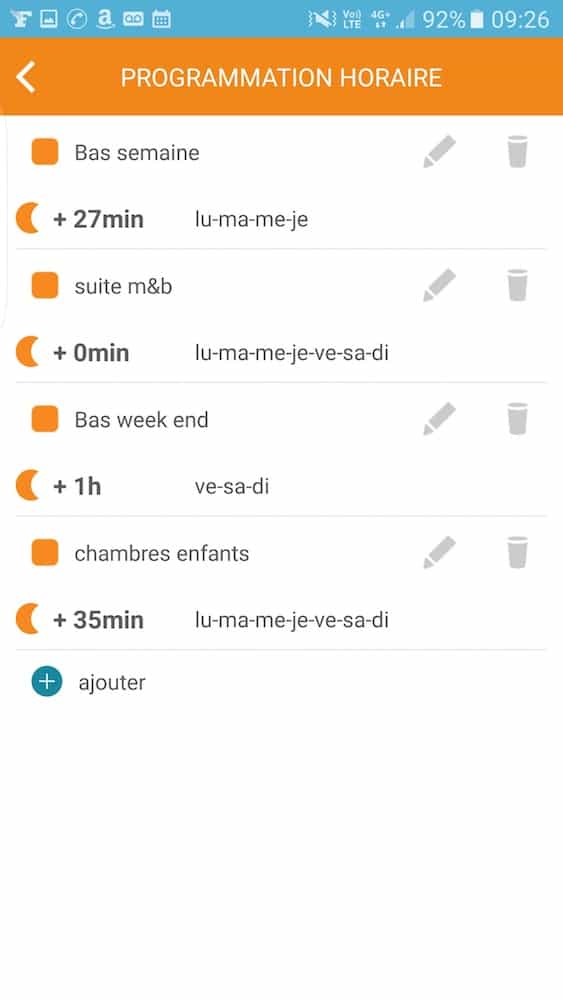Toggle the Bas week end orange checkbox
The width and height of the screenshot is (563, 1000).
point(45,419)
